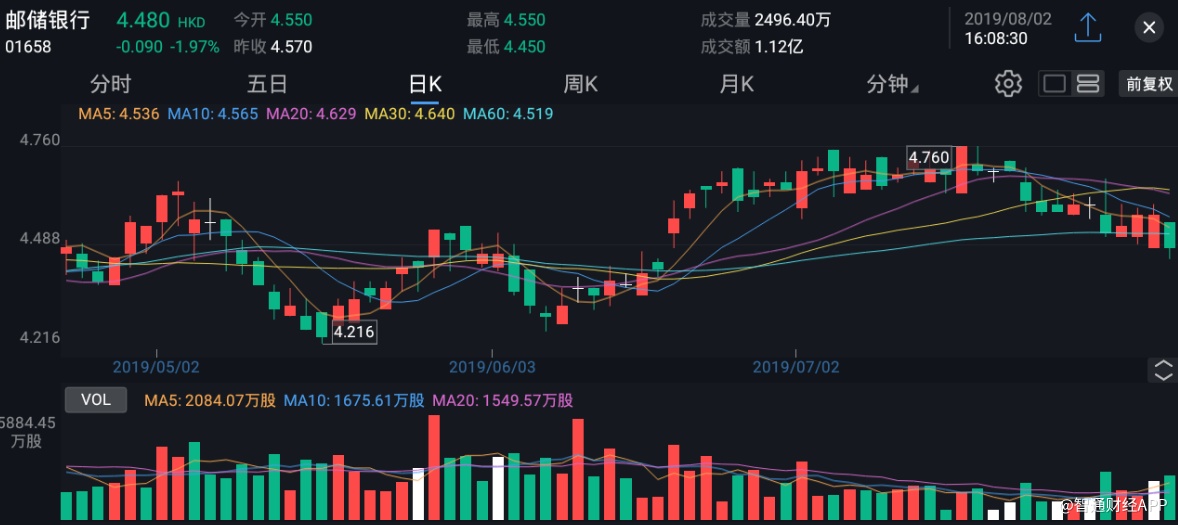Switch to the 月K monthly tab

[x=737, y=84]
